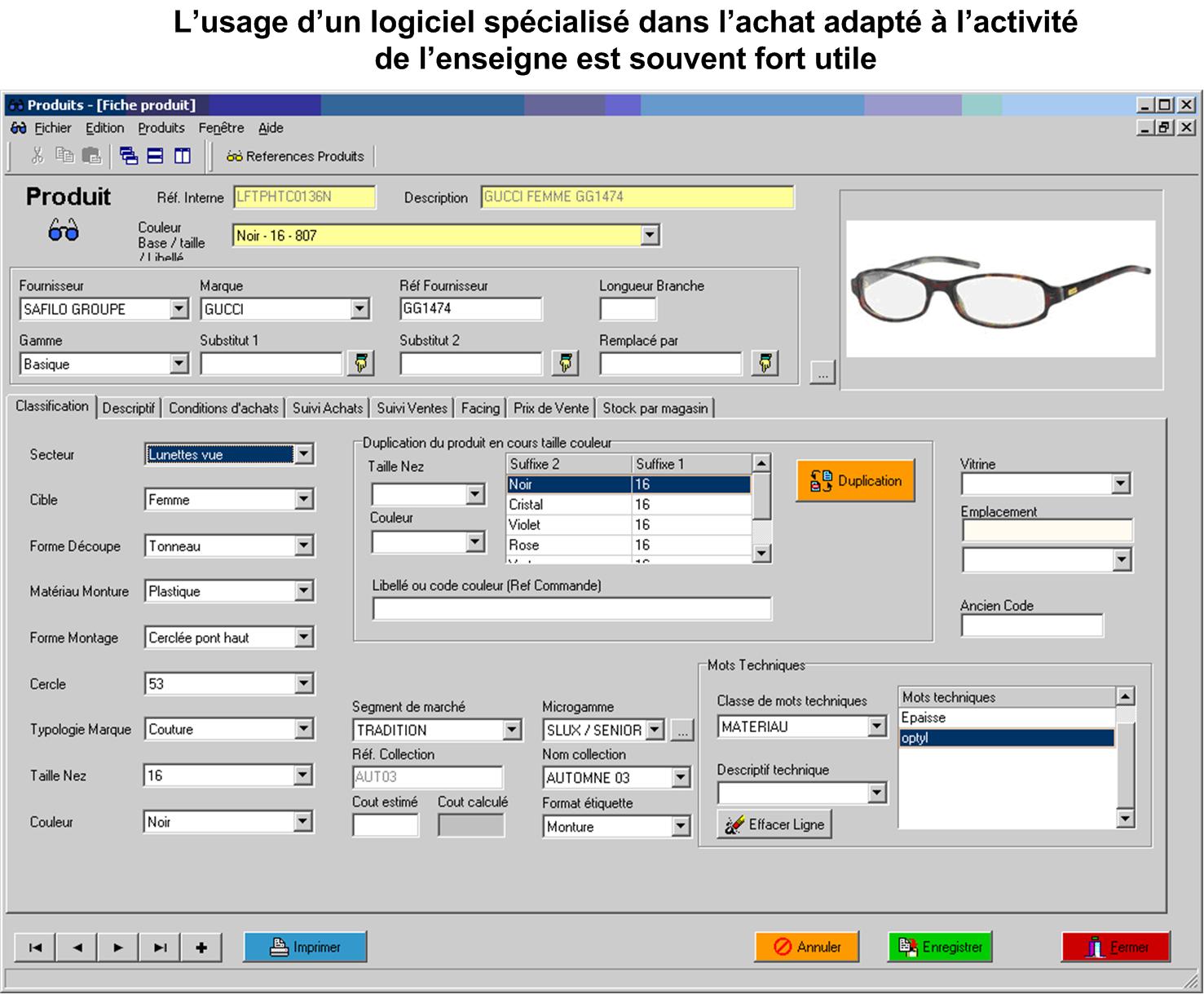This screenshot has height=994, width=1204.
Task: Click the lookup icon beside Substitut 2
Action: coord(565,363)
